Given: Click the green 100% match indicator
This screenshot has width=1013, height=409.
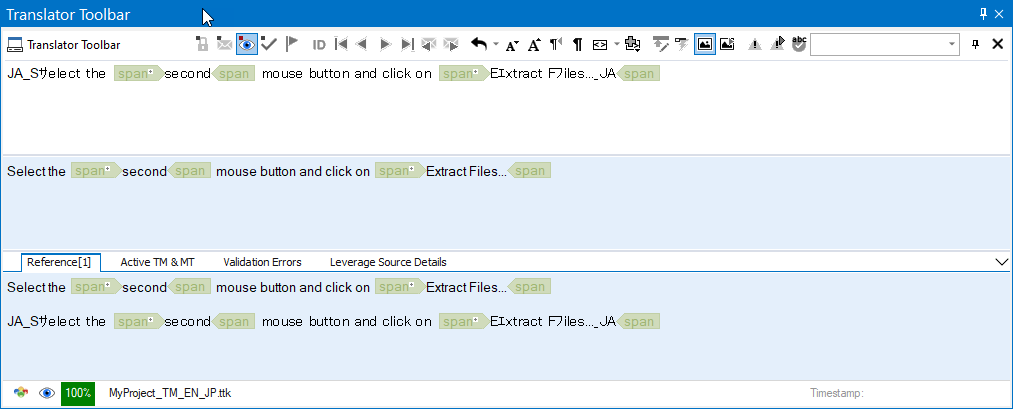Looking at the screenshot, I should (78, 393).
